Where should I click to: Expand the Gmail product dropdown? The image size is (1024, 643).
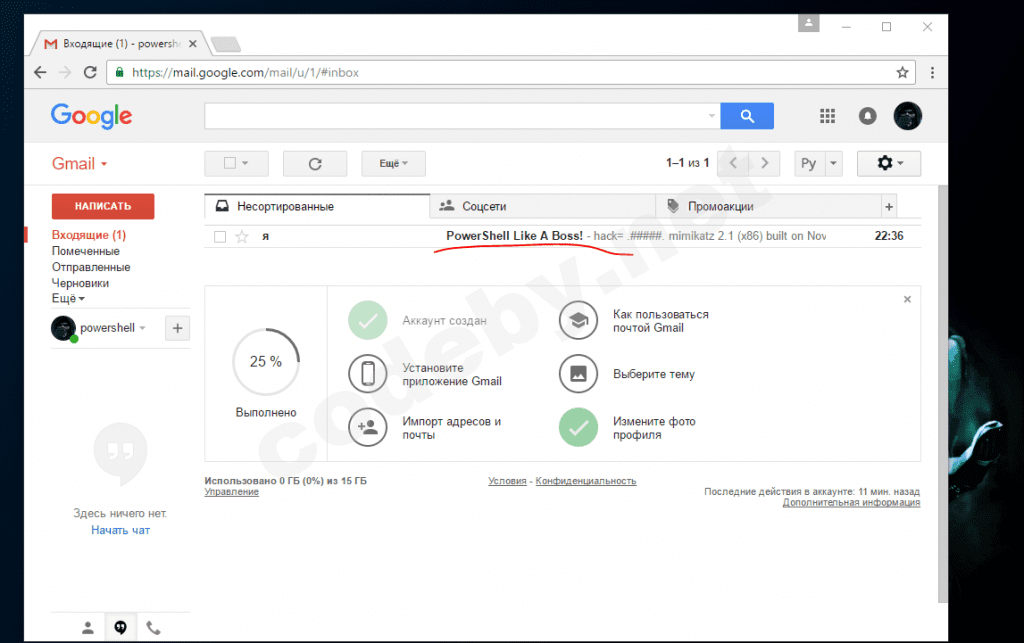(79, 163)
